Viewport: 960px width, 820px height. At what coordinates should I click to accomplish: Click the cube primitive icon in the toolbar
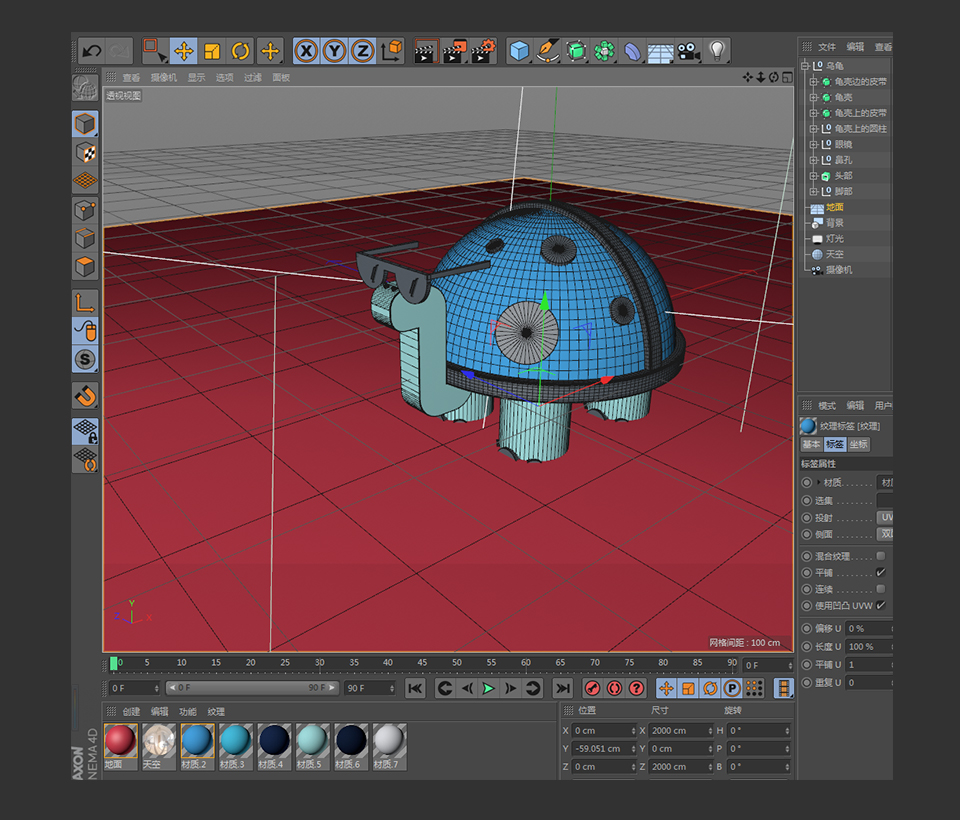[x=520, y=51]
